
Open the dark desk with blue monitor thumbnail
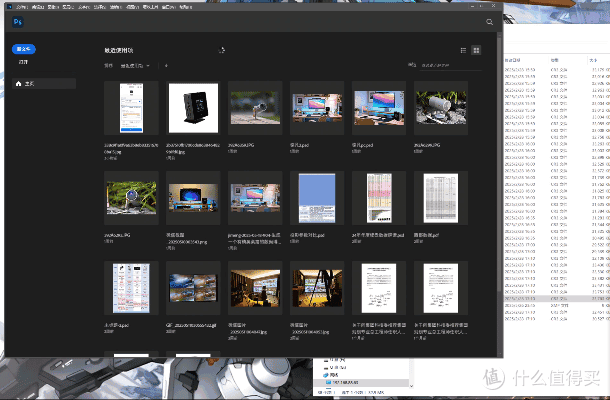[x=193, y=198]
